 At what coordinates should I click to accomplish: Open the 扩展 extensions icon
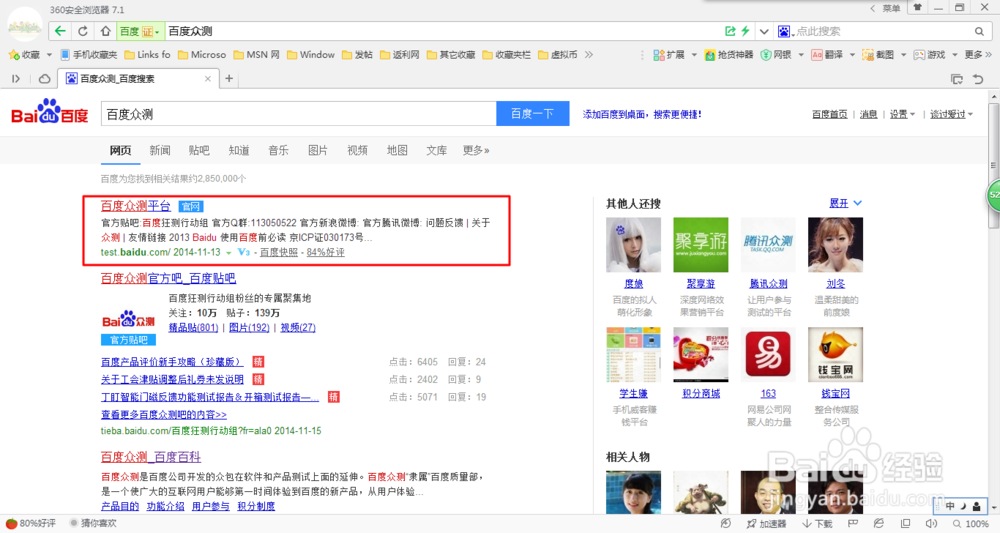click(x=669, y=55)
